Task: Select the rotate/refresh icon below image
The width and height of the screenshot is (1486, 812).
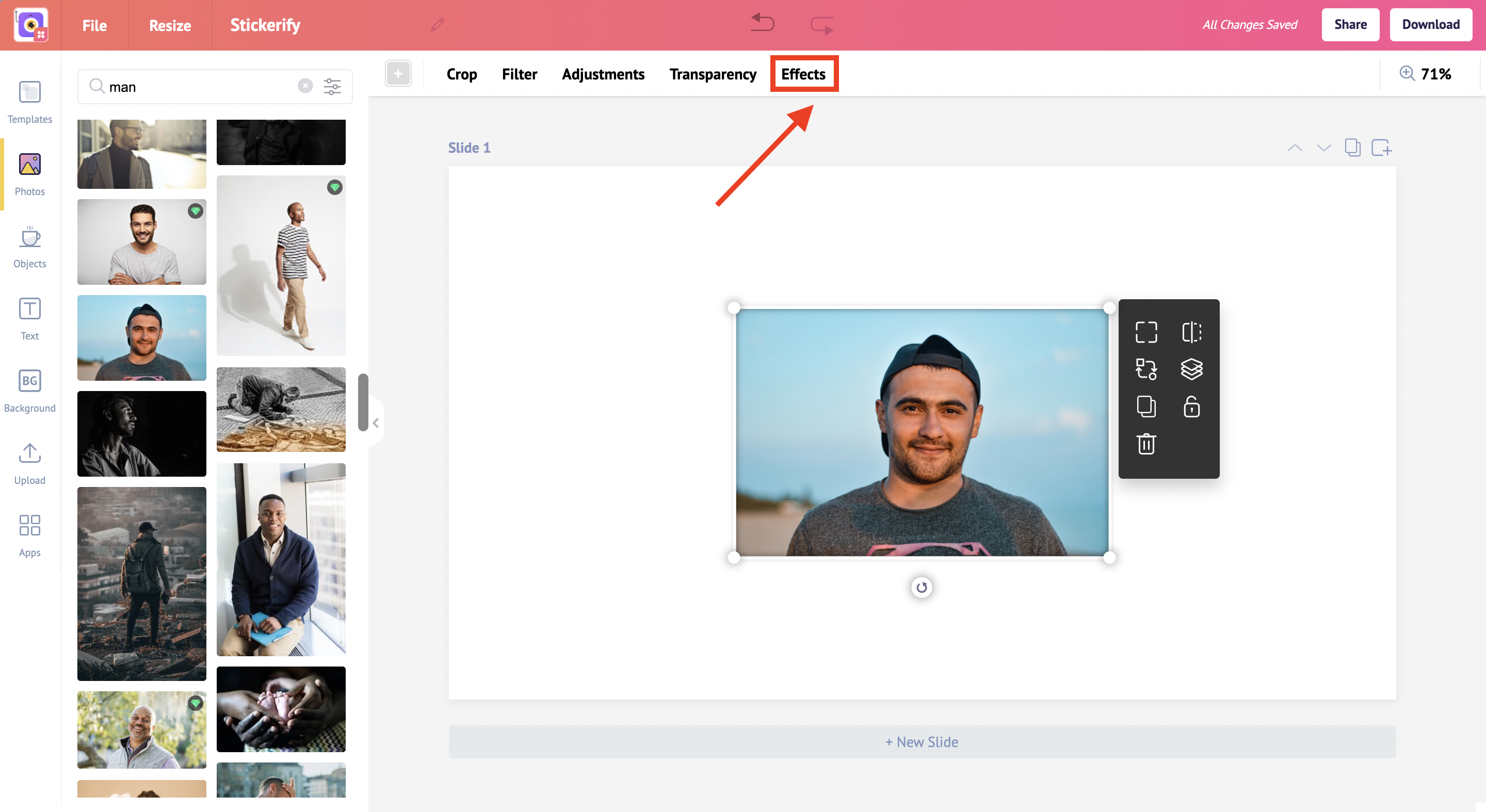Action: tap(921, 587)
